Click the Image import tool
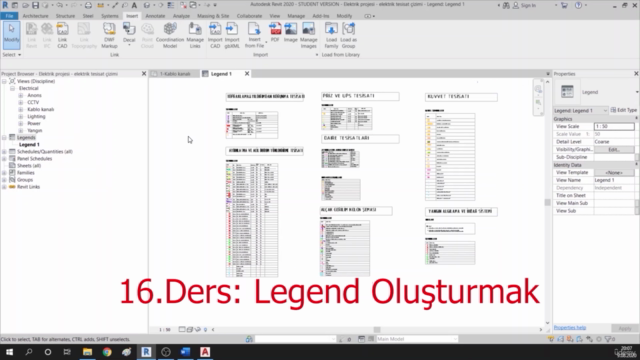 (291, 33)
